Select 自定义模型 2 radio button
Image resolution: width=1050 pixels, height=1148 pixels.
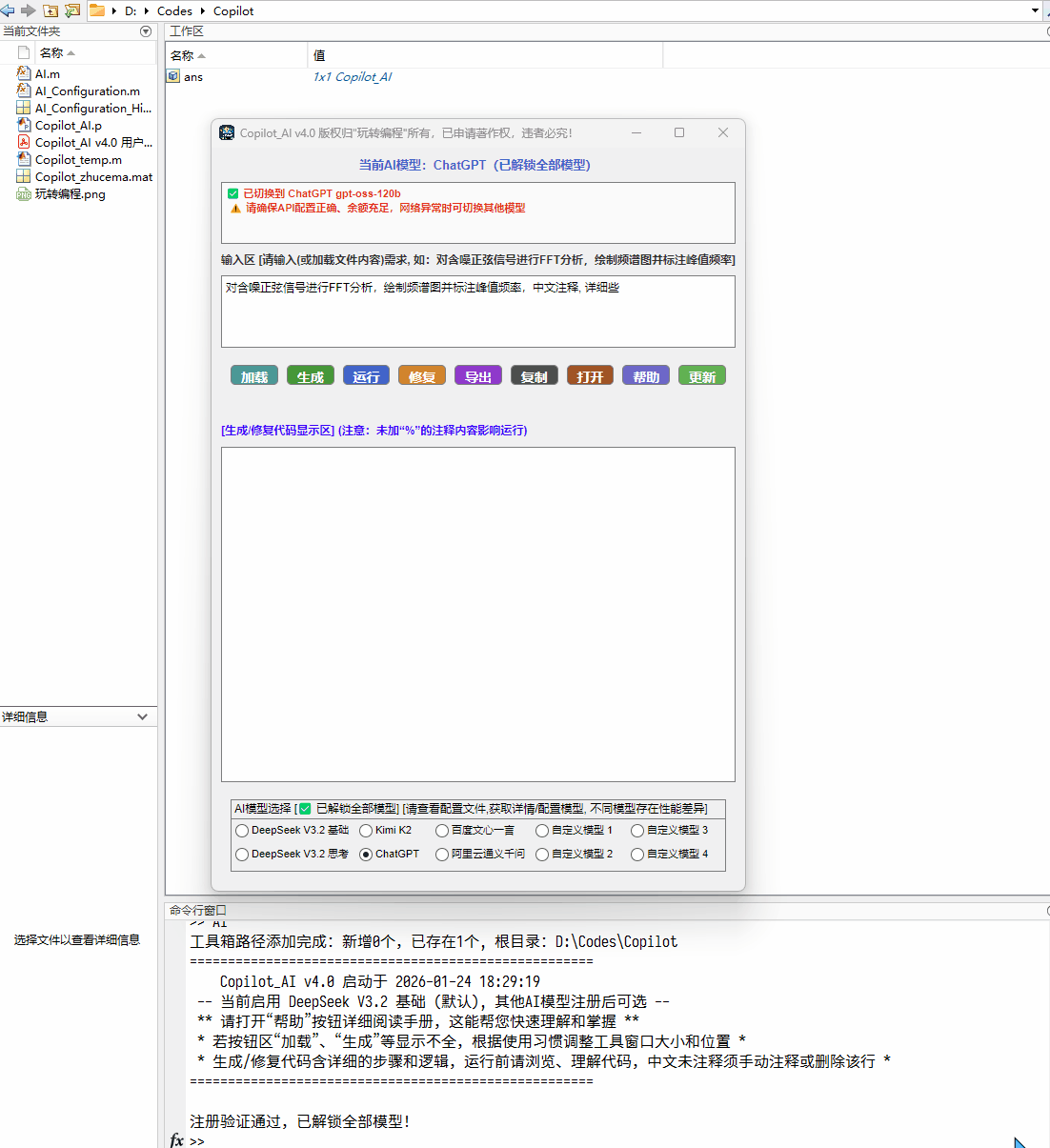click(542, 855)
